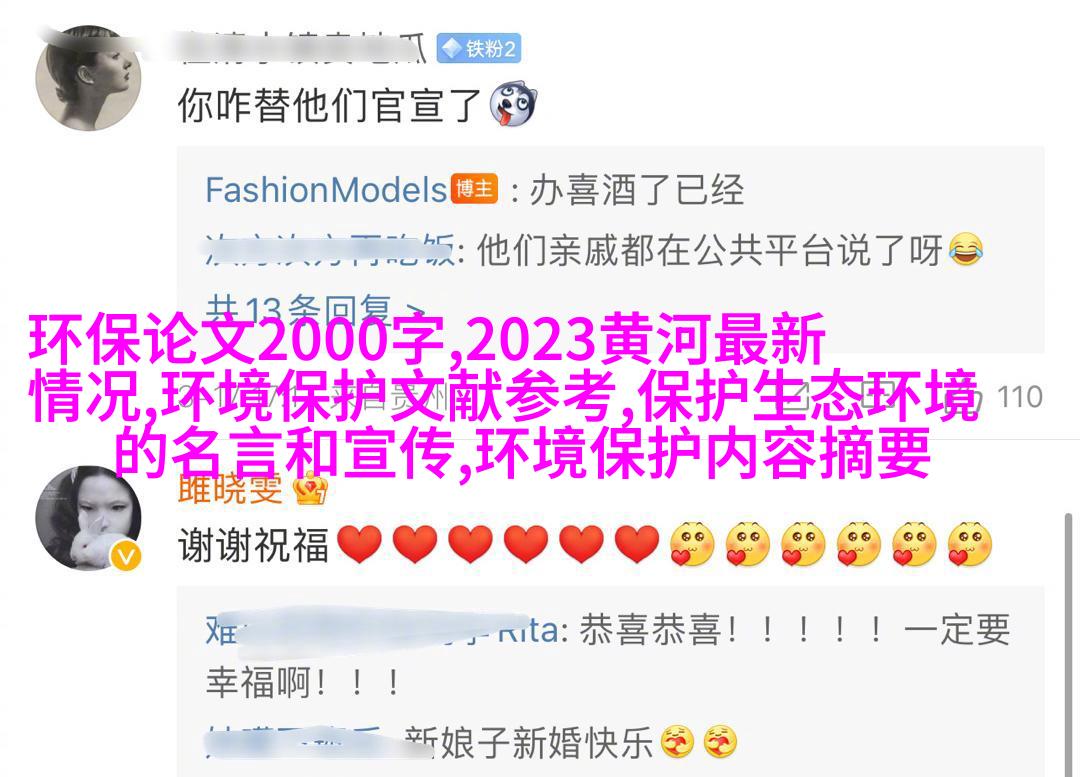Click the last heart-holding smiley emoji

pos(970,543)
